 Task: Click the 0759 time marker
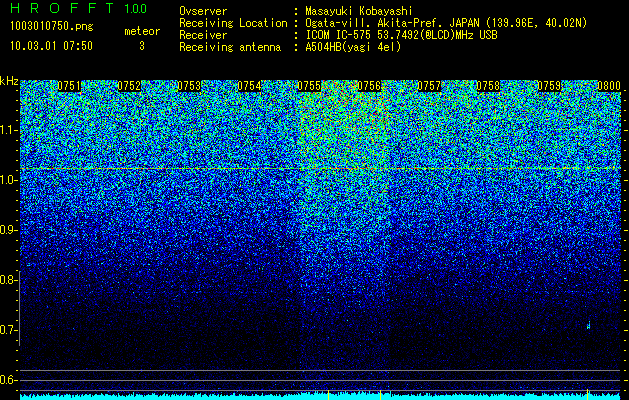click(x=549, y=86)
